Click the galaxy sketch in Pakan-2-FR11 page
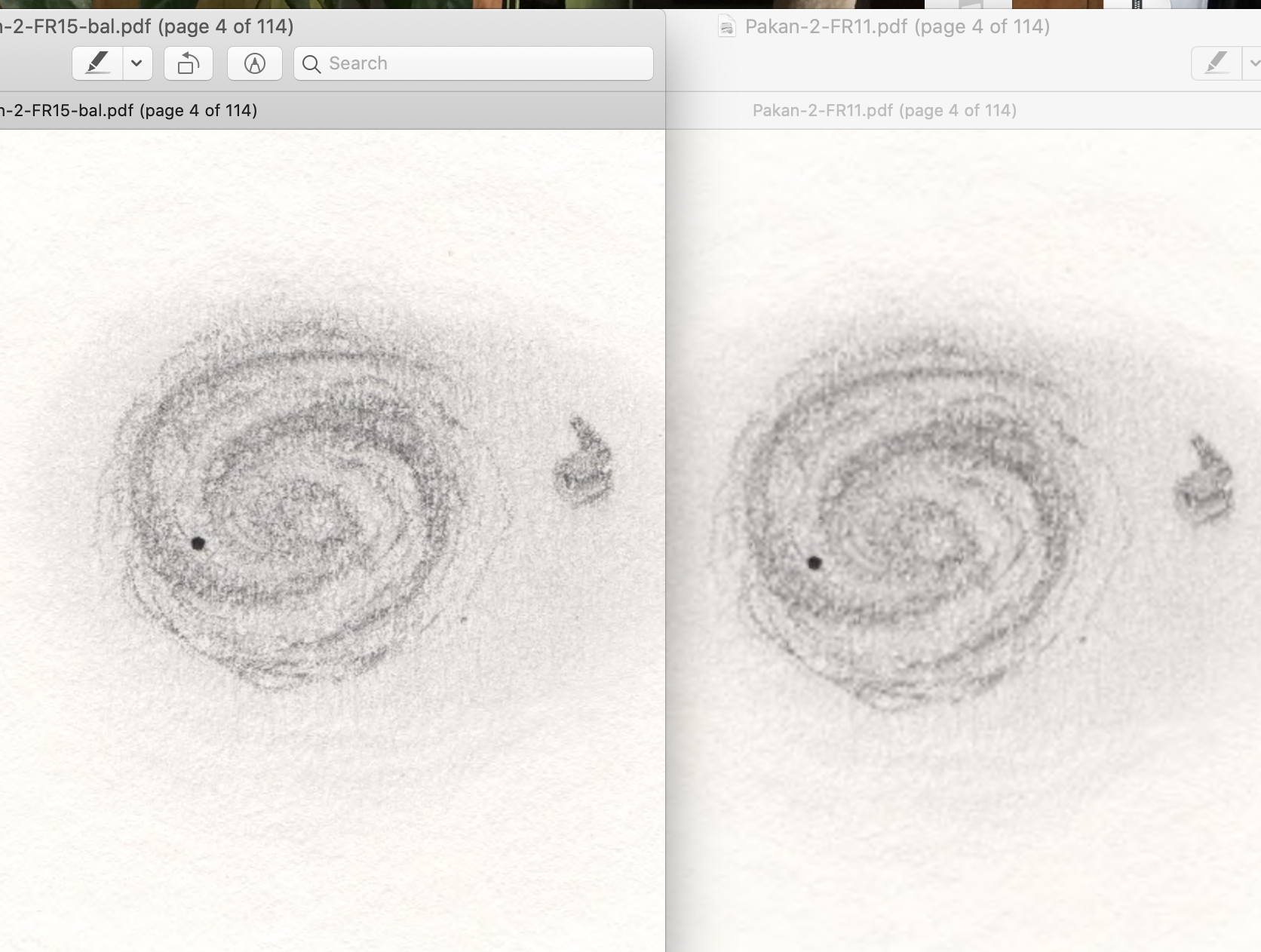The height and width of the screenshot is (952, 1261). pyautogui.click(x=916, y=521)
